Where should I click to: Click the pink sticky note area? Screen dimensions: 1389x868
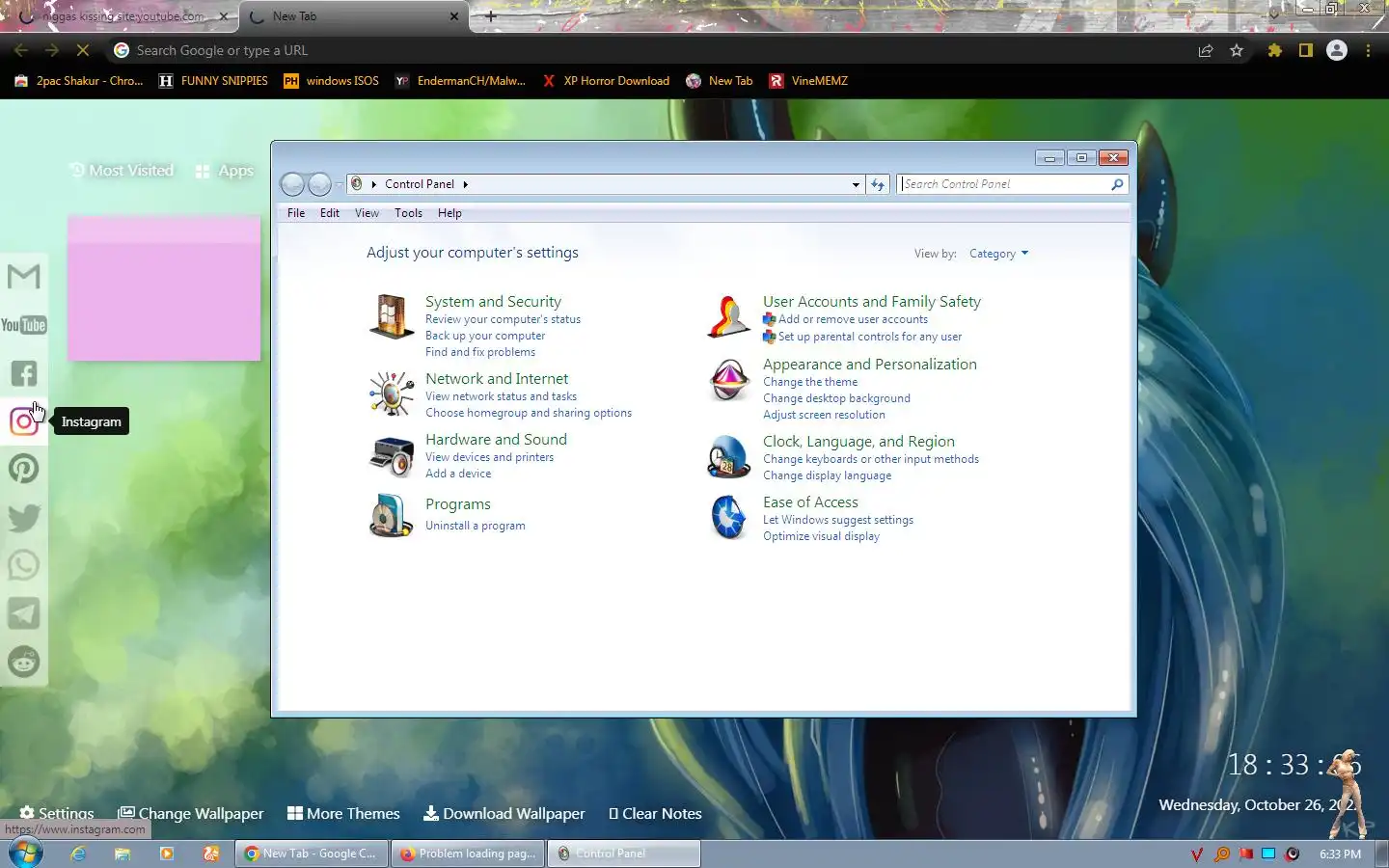164,288
